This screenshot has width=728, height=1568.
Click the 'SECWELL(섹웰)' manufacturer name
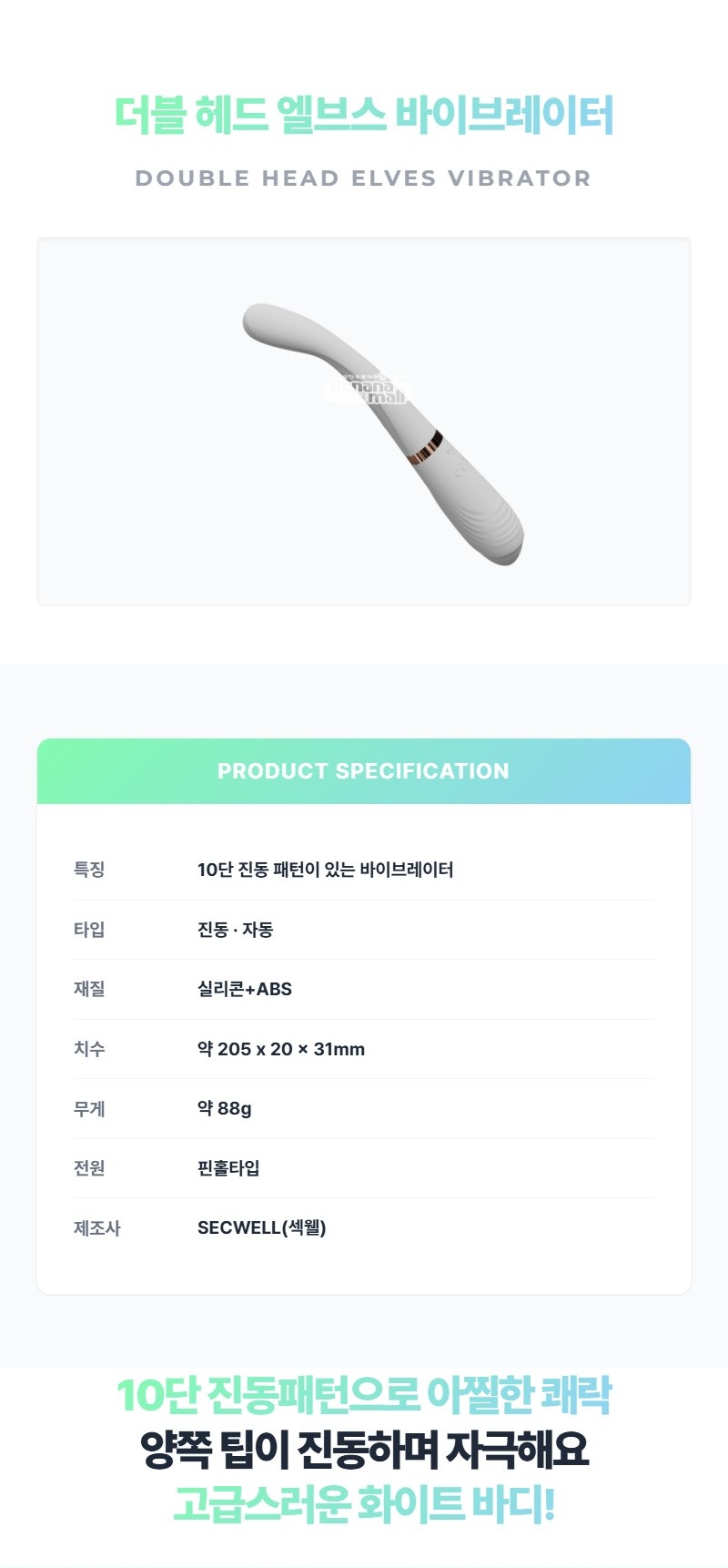262,1227
